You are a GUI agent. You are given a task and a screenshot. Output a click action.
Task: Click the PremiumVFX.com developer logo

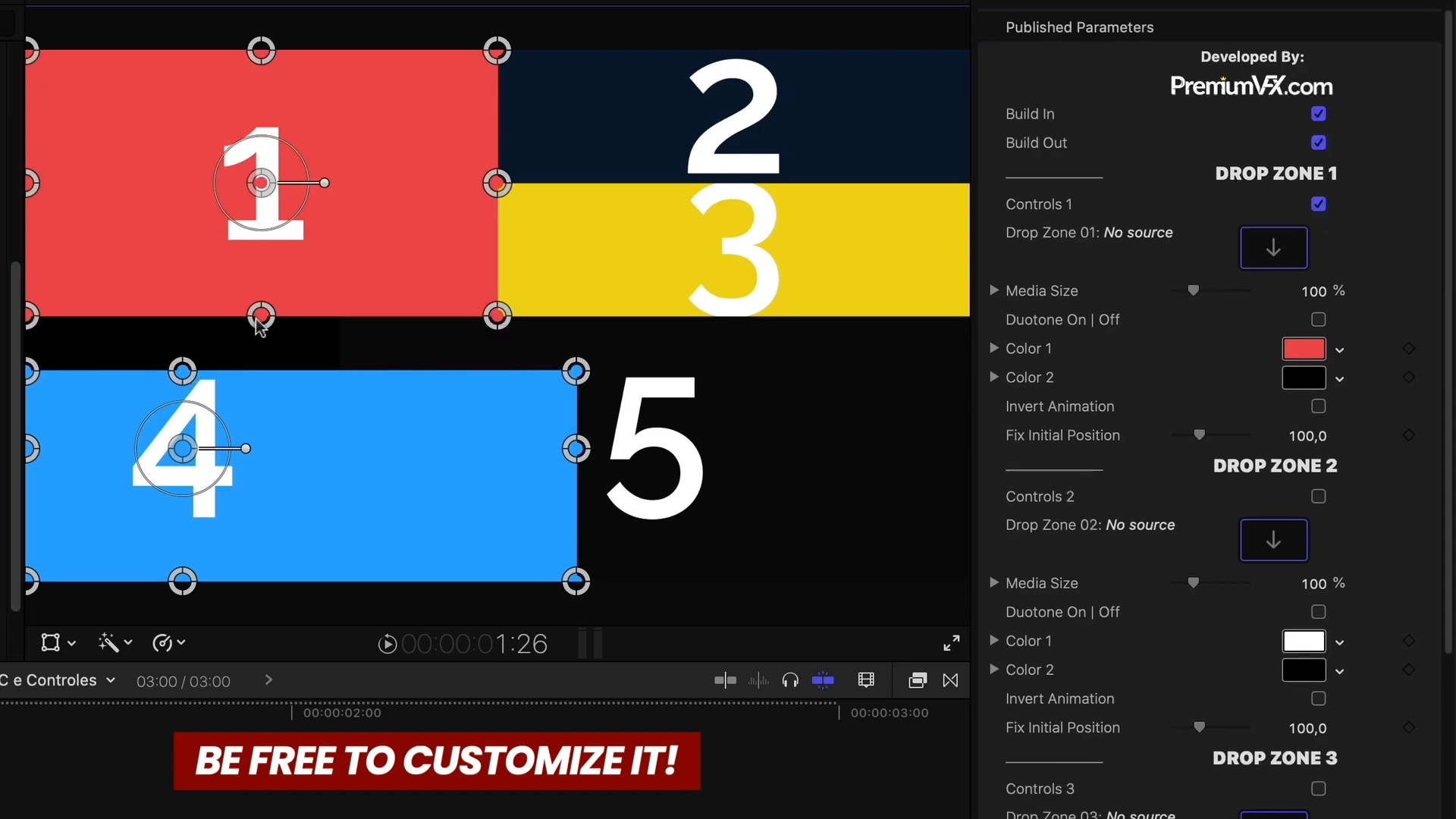(1251, 86)
